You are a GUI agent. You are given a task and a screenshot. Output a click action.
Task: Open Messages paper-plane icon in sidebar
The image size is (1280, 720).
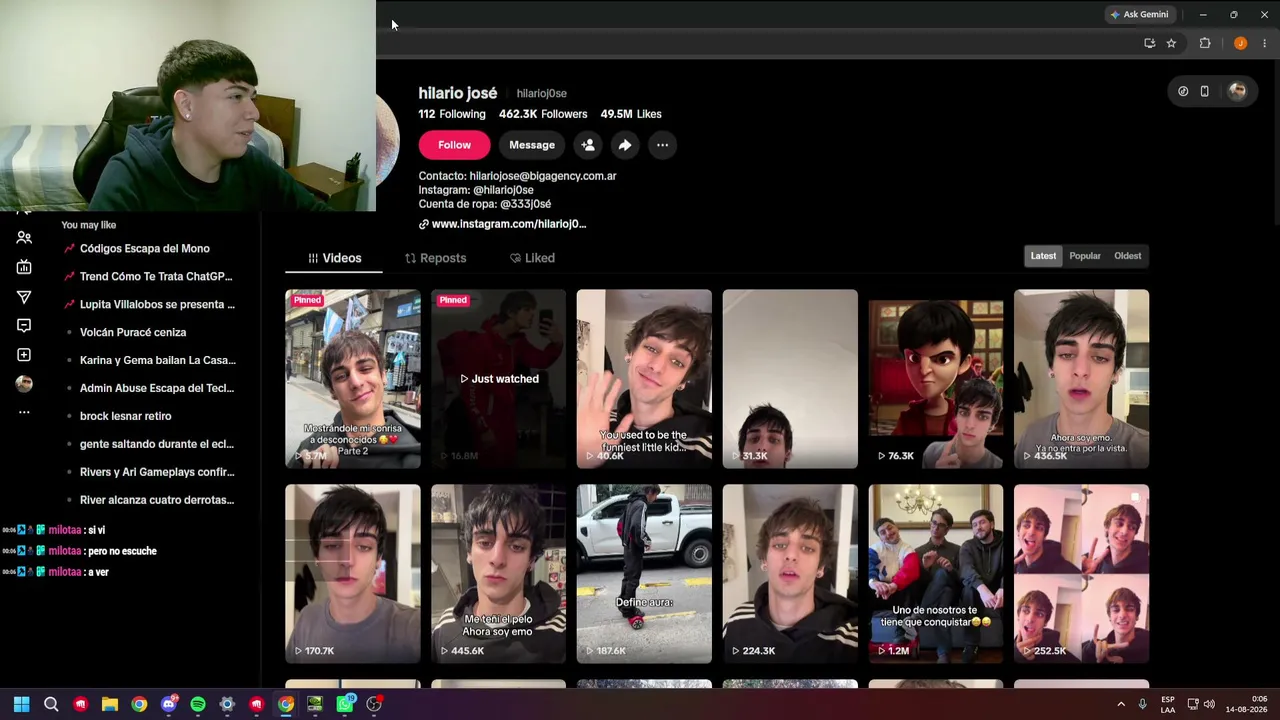coord(24,297)
